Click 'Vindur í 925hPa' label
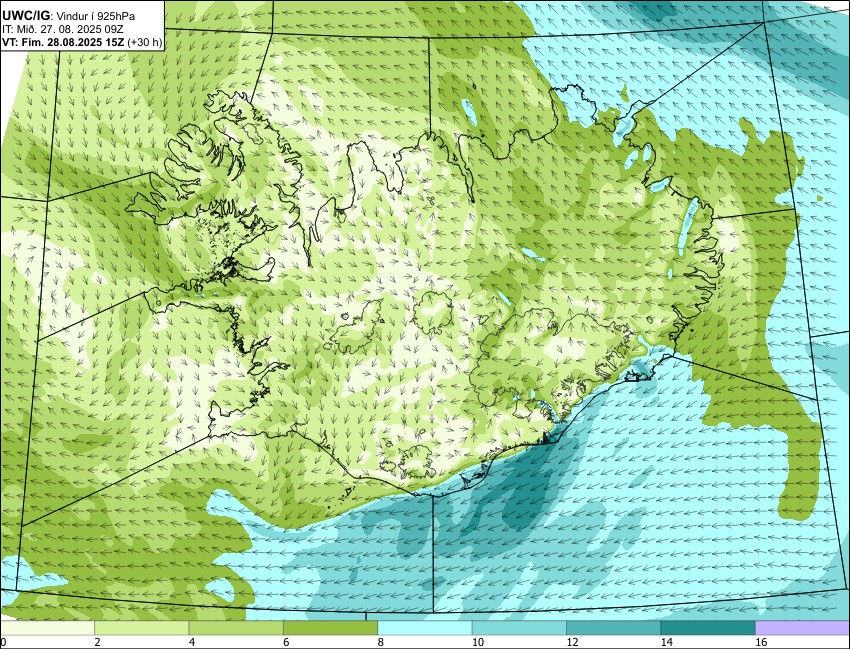This screenshot has width=850, height=649. 95,17
